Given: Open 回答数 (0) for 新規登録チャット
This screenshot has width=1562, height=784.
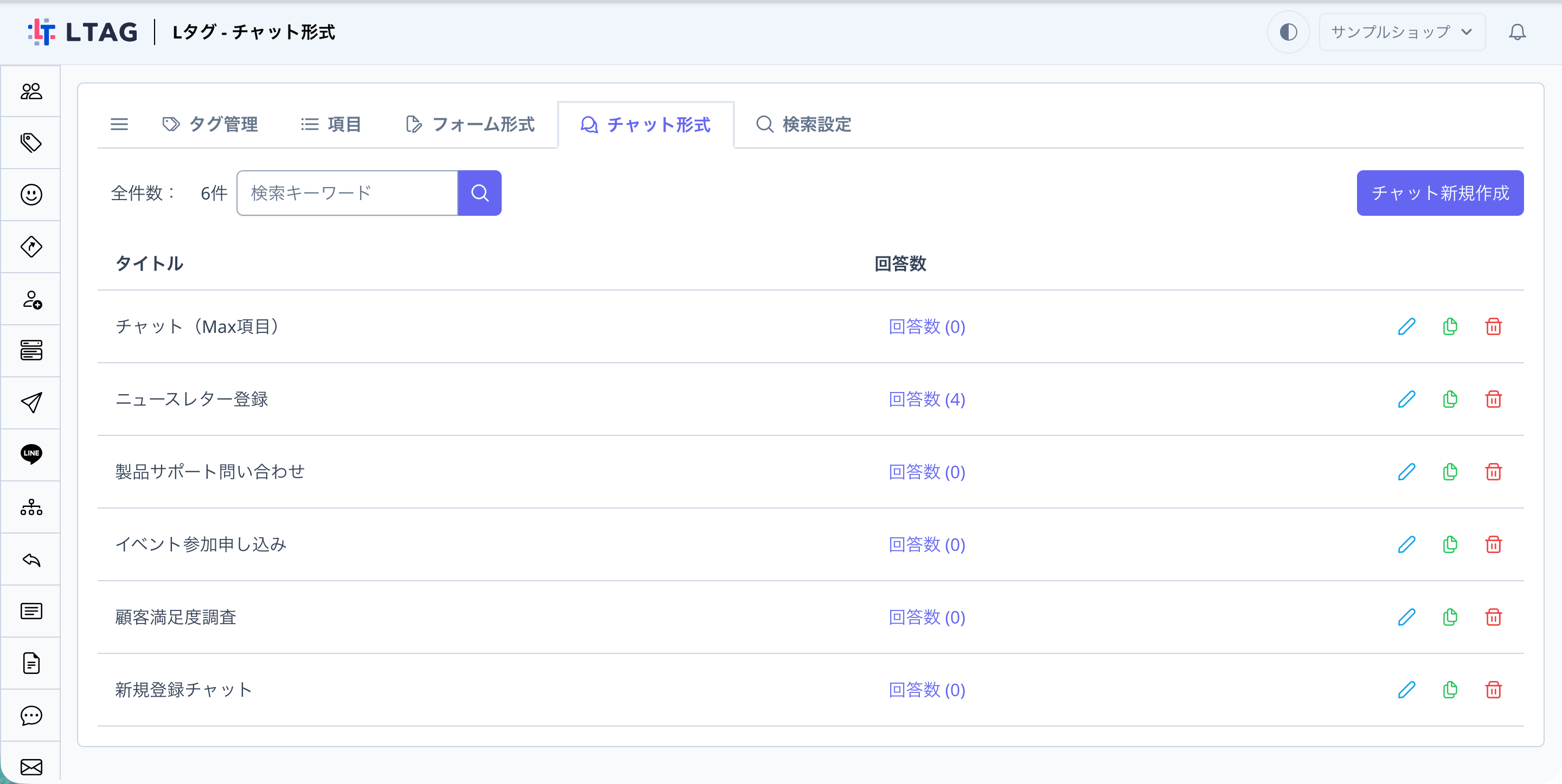Looking at the screenshot, I should coord(926,690).
